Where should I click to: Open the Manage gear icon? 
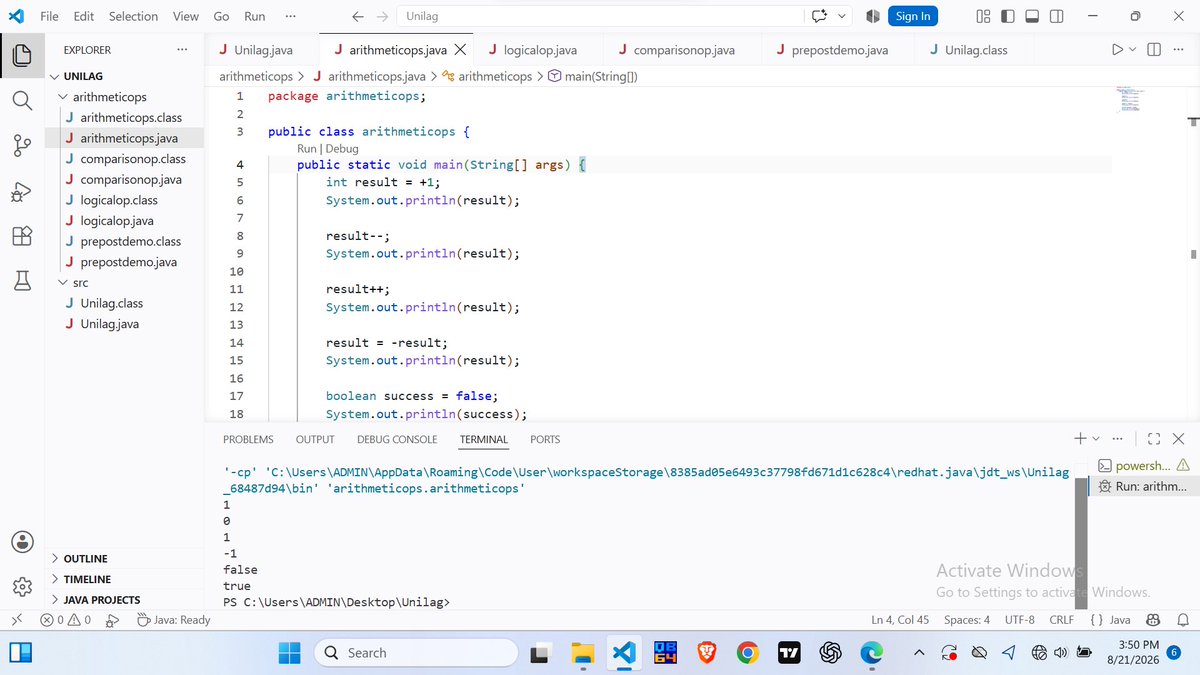[x=22, y=586]
